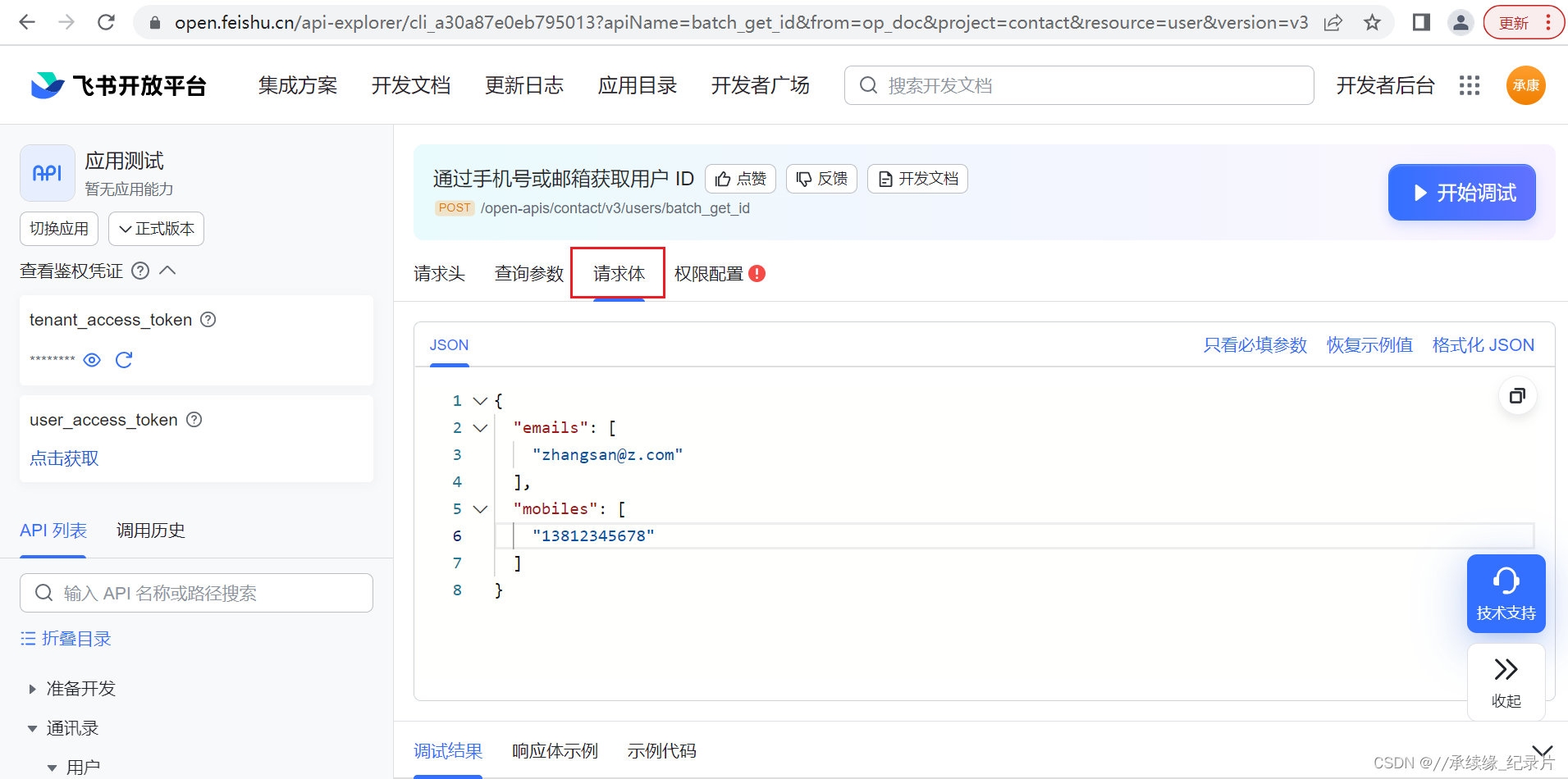Click the 开始调试 run button
The image size is (1568, 779).
click(x=1462, y=193)
